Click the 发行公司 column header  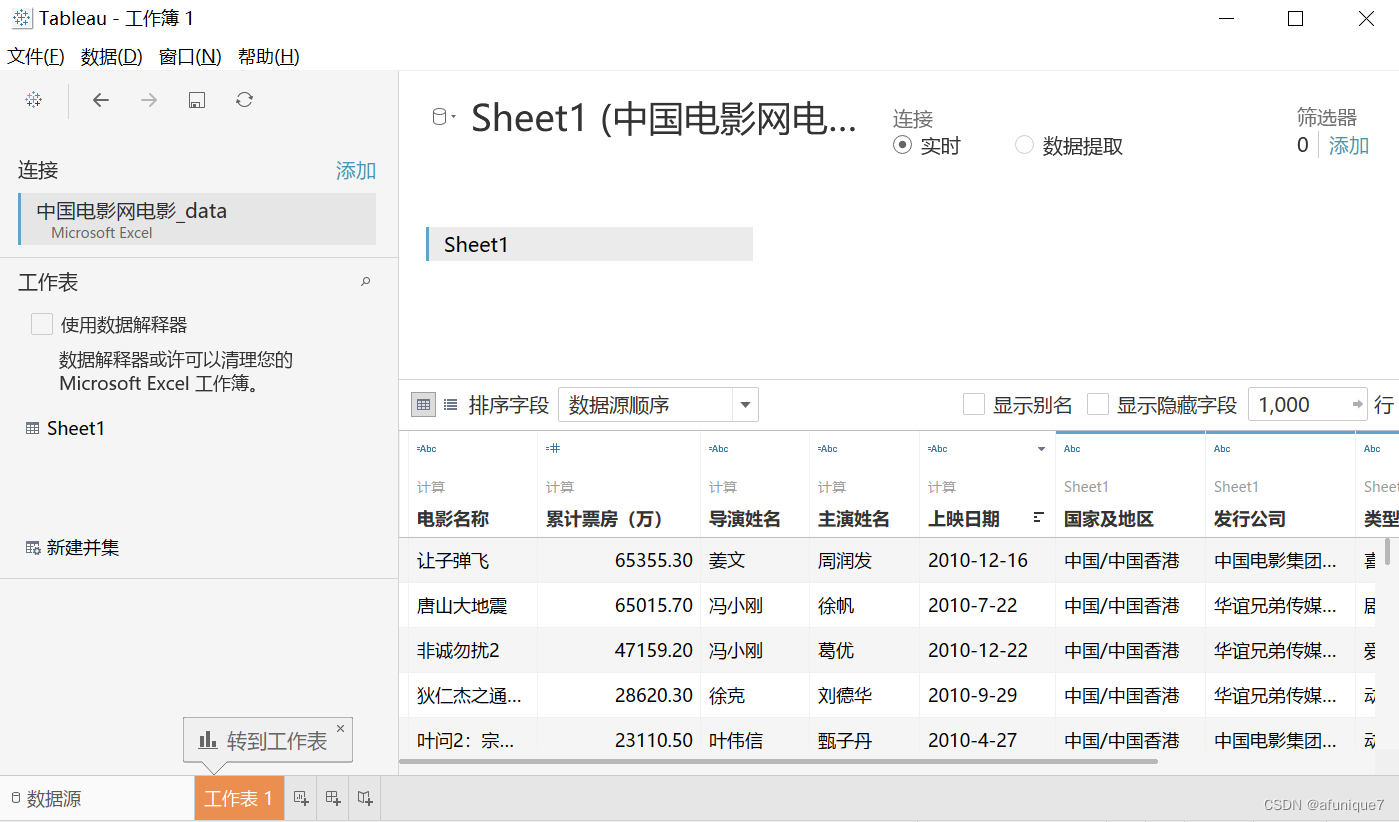coord(1250,519)
